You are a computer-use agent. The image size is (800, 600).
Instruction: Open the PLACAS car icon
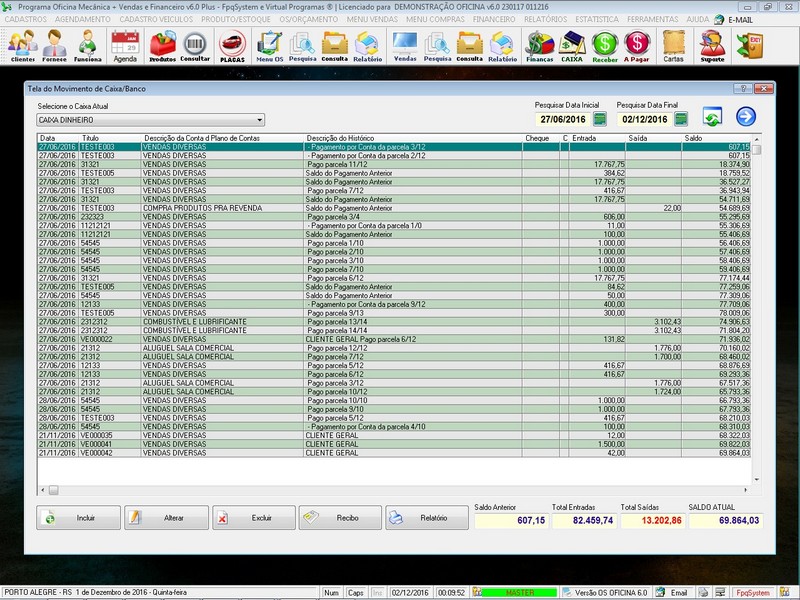pos(232,46)
